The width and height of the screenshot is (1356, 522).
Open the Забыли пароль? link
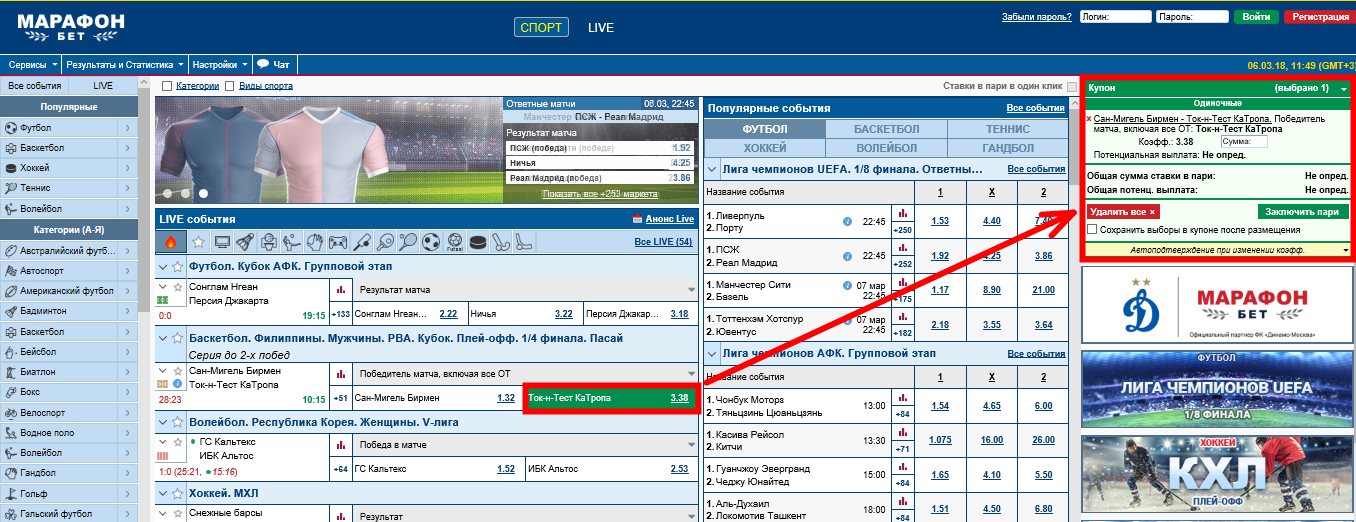coord(1037,17)
